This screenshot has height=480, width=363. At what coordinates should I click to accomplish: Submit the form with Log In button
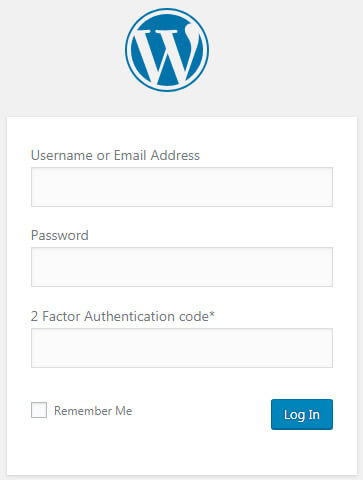point(302,414)
